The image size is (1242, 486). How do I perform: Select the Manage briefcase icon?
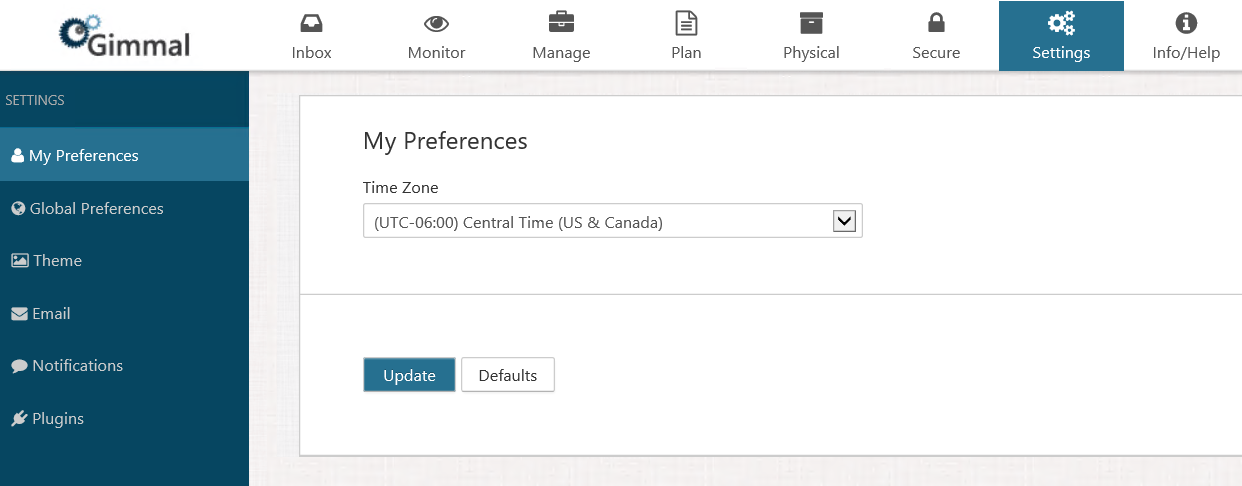561,22
